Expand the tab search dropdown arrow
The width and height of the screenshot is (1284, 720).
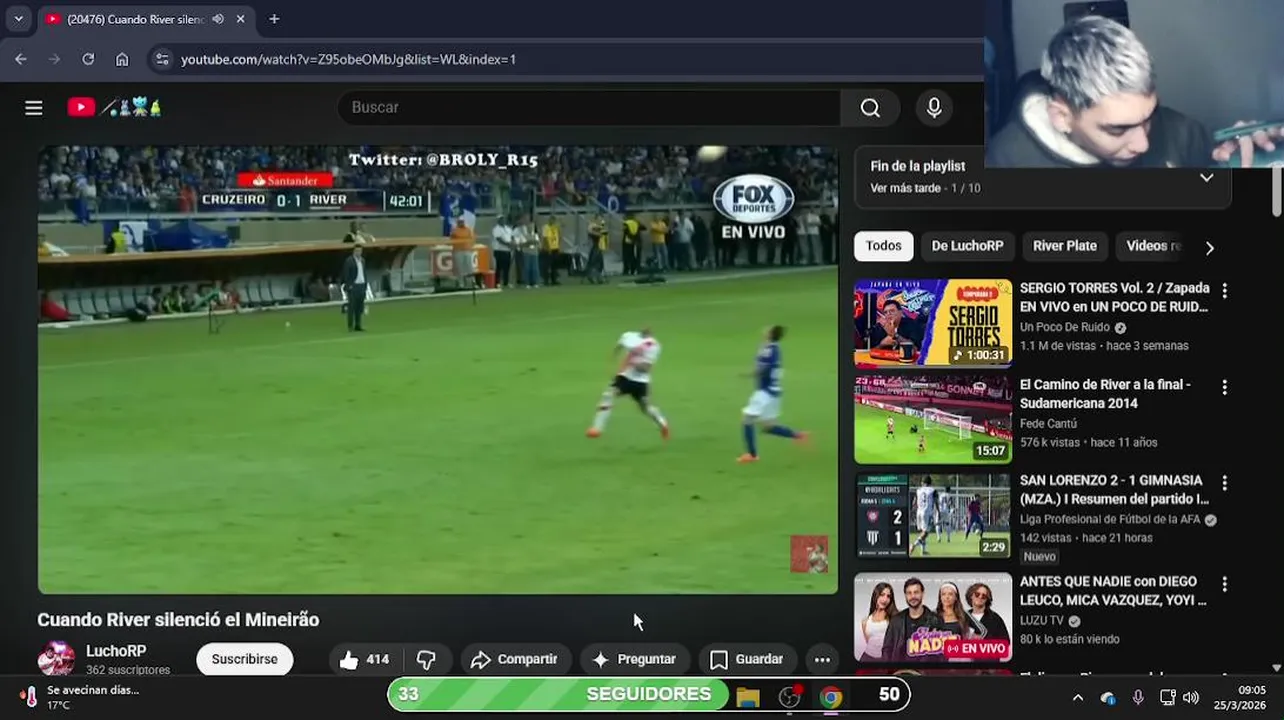[x=18, y=19]
